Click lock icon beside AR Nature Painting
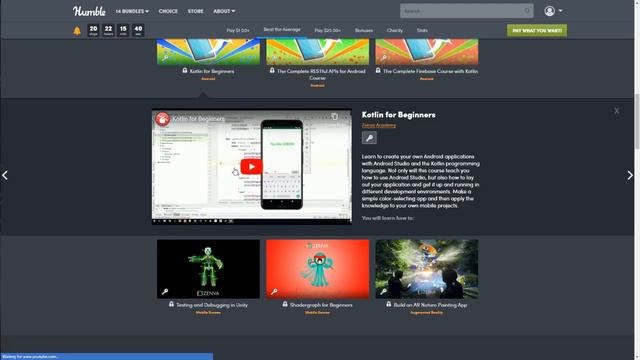640x360 pixels. pos(389,304)
